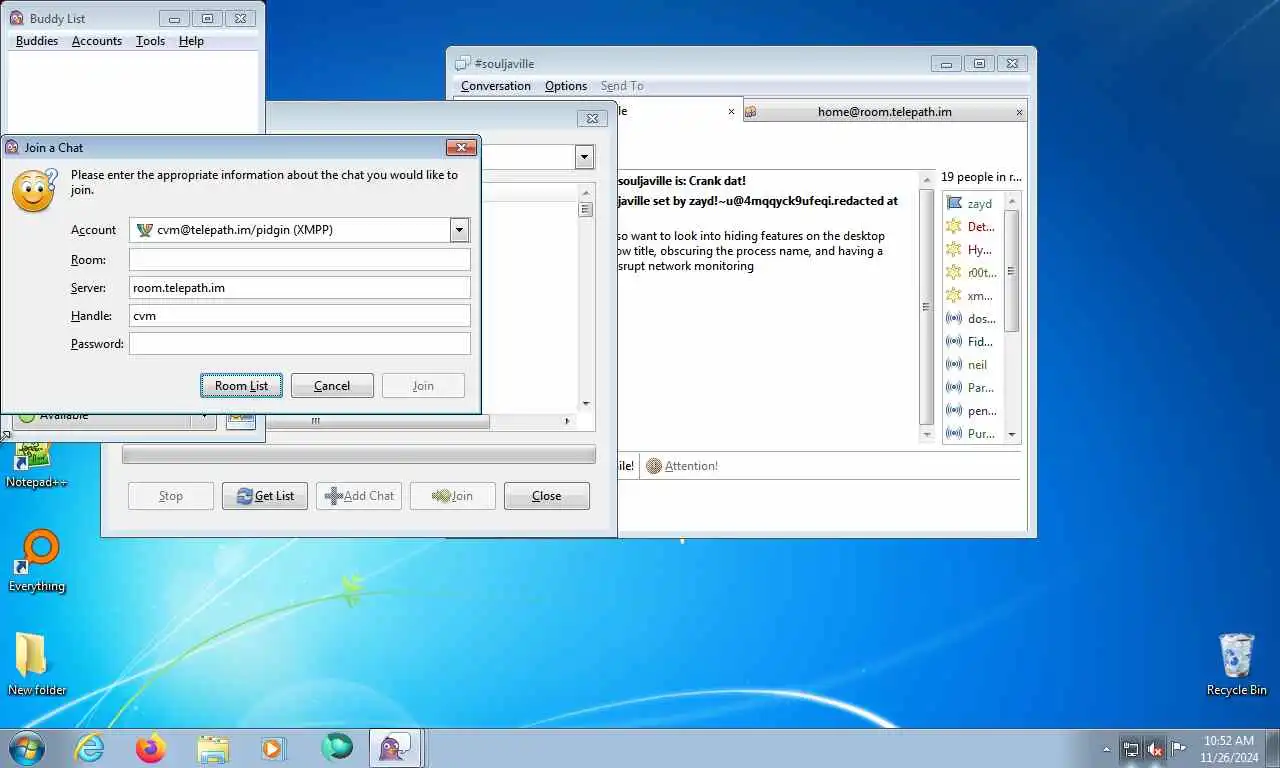This screenshot has height=768, width=1280.
Task: Click the chat history vertical scrollbar
Action: click(x=926, y=307)
